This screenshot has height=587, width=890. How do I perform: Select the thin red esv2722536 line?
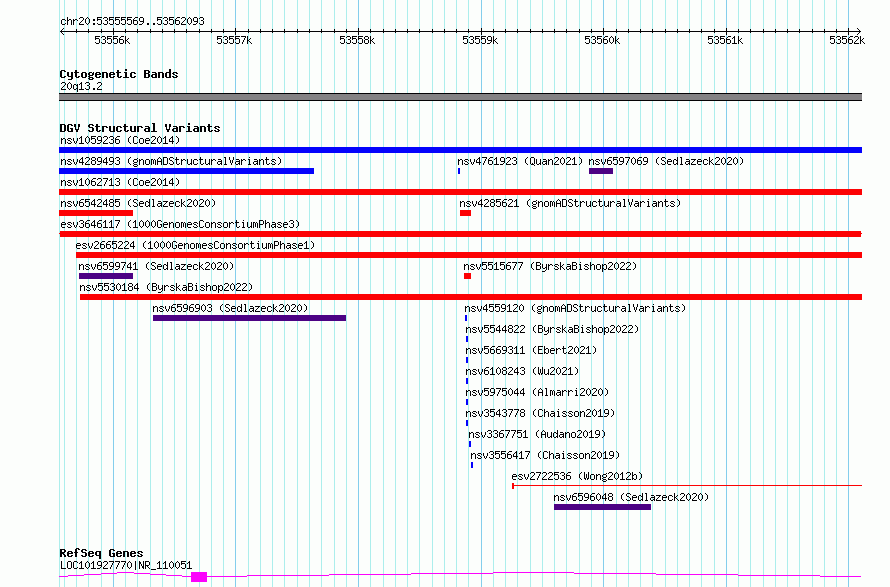tap(687, 485)
